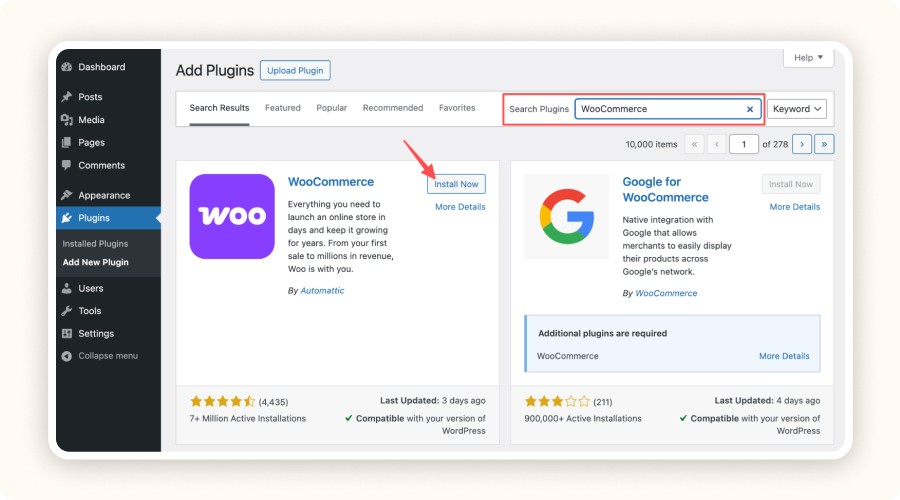Image resolution: width=900 pixels, height=500 pixels.
Task: Click 'Last Updated: 4 days ago' text
Action: [x=767, y=401]
